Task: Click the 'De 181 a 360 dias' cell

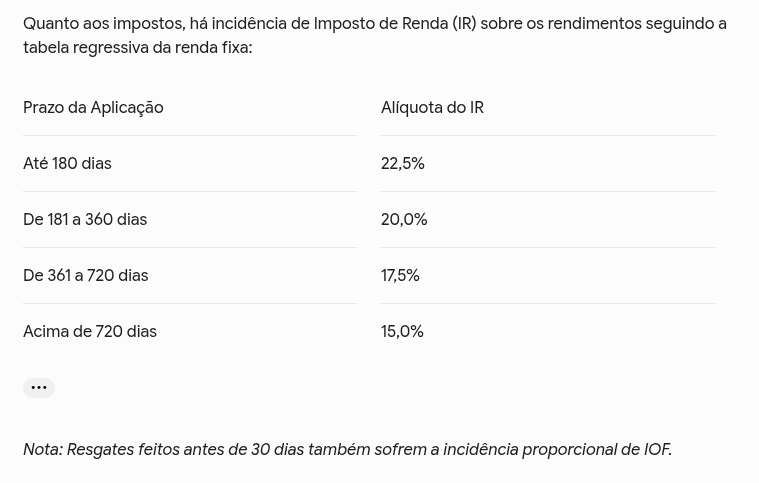Action: (85, 220)
